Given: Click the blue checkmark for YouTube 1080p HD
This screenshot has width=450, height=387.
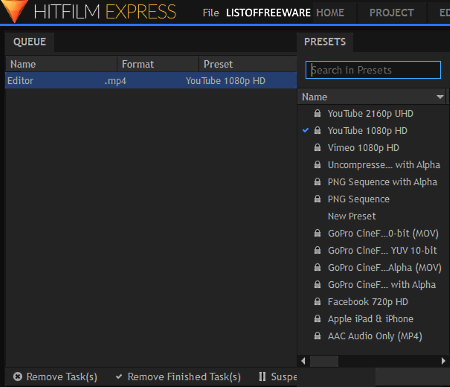Looking at the screenshot, I should coord(305,130).
